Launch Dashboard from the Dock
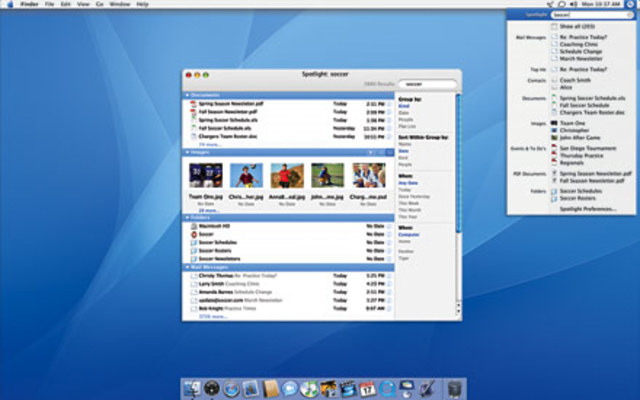640x400 pixels. [212, 389]
